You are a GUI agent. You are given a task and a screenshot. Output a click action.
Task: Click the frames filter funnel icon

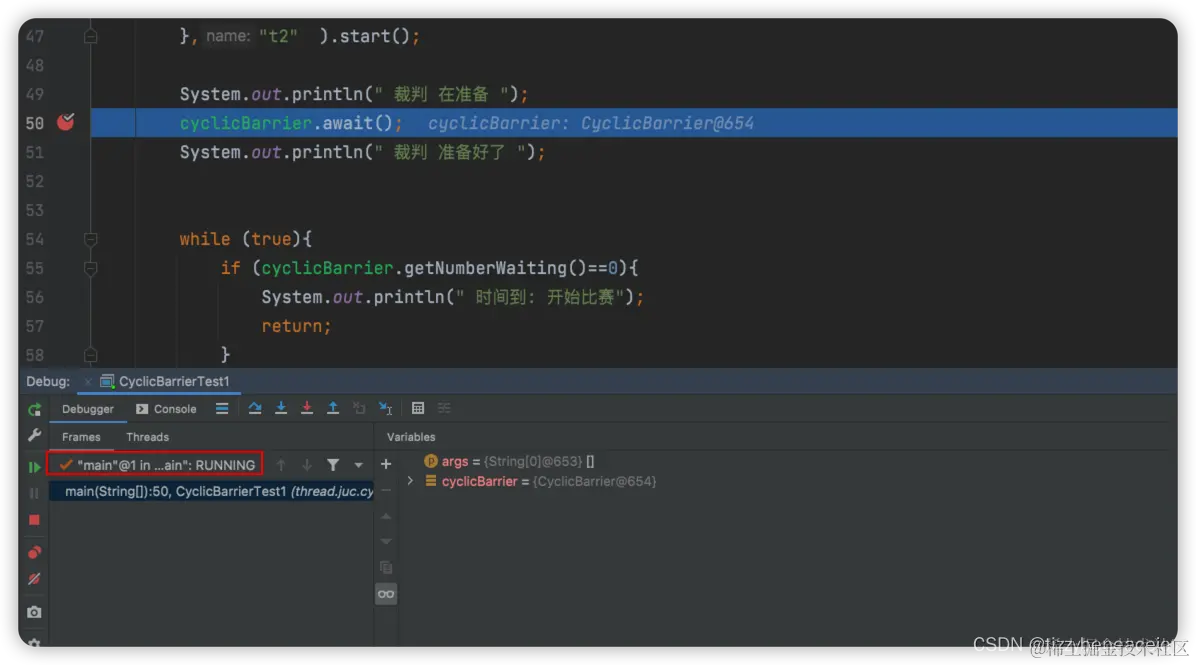[333, 464]
